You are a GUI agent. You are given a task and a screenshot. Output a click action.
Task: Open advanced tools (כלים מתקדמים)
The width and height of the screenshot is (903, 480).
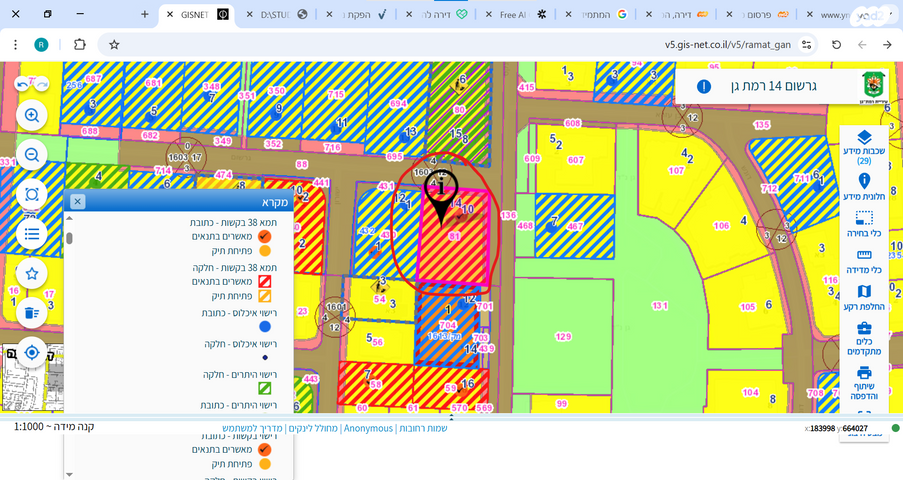coord(864,336)
